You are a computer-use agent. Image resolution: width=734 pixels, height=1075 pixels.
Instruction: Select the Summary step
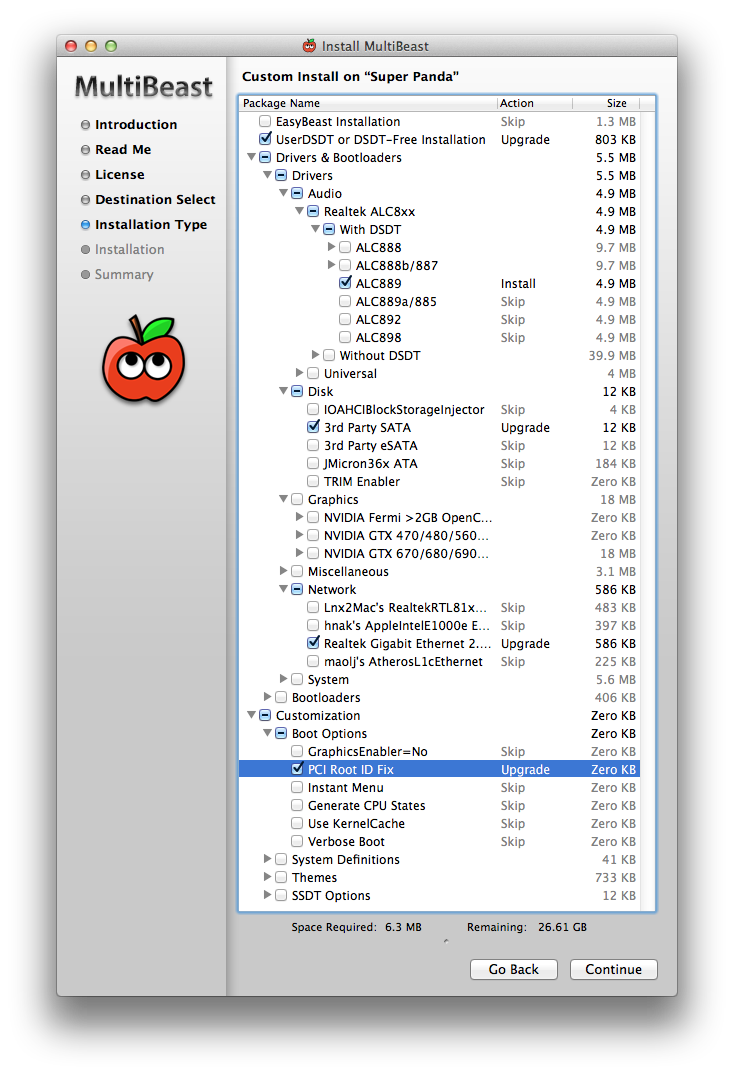tap(124, 274)
